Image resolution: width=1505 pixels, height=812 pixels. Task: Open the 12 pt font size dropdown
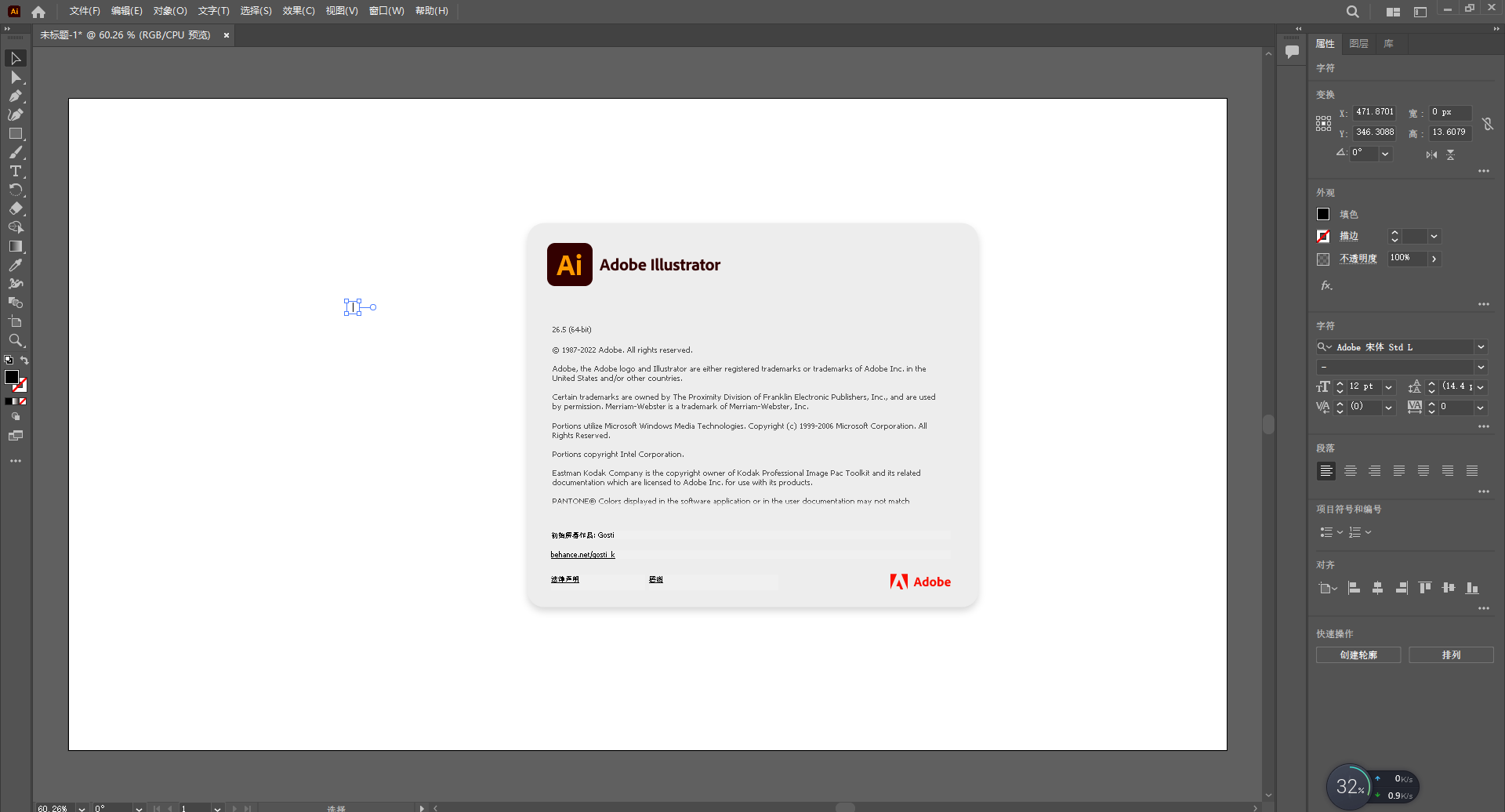1390,386
